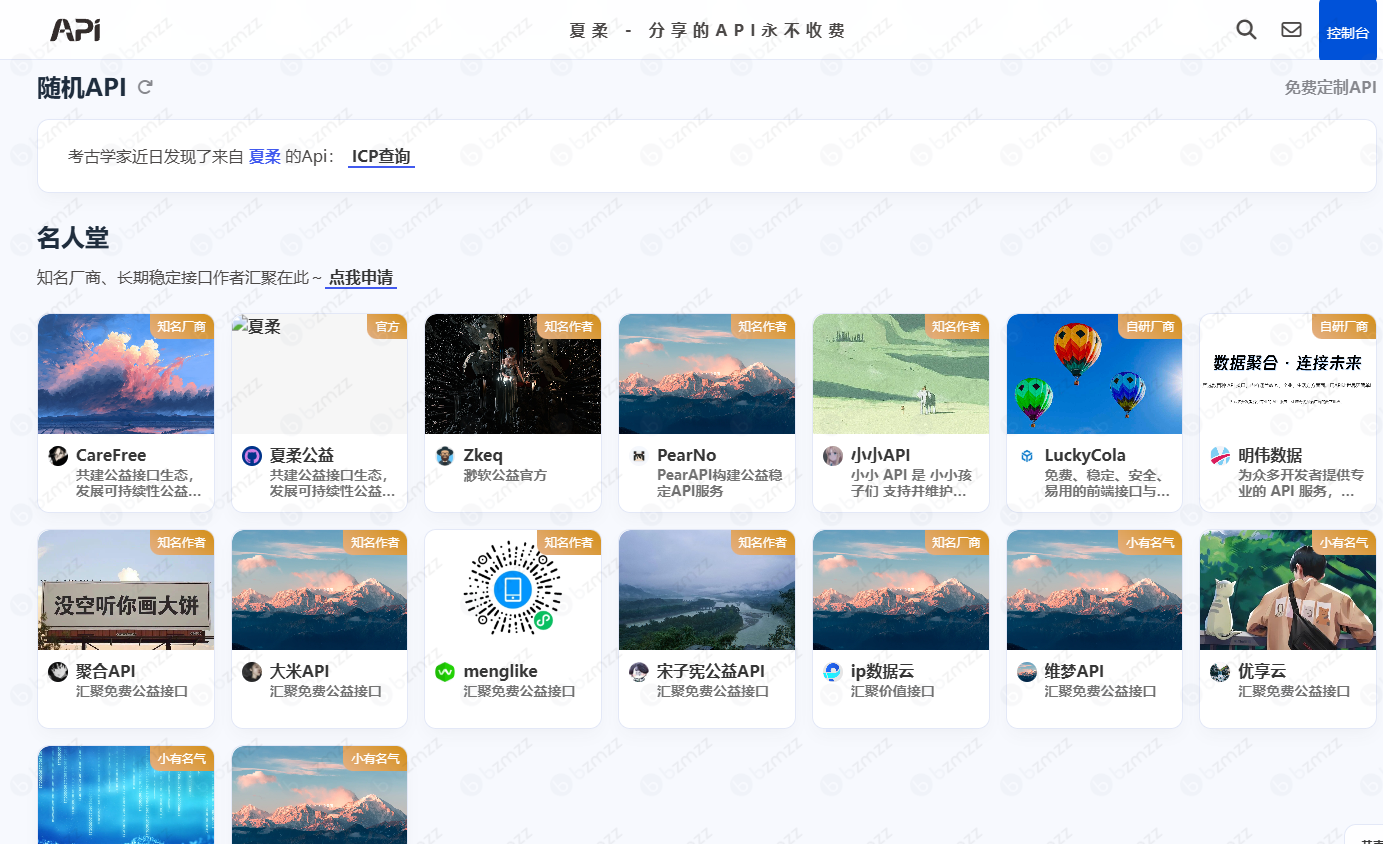The height and width of the screenshot is (844, 1383).
Task: Click the 维梦API card title
Action: click(1074, 671)
